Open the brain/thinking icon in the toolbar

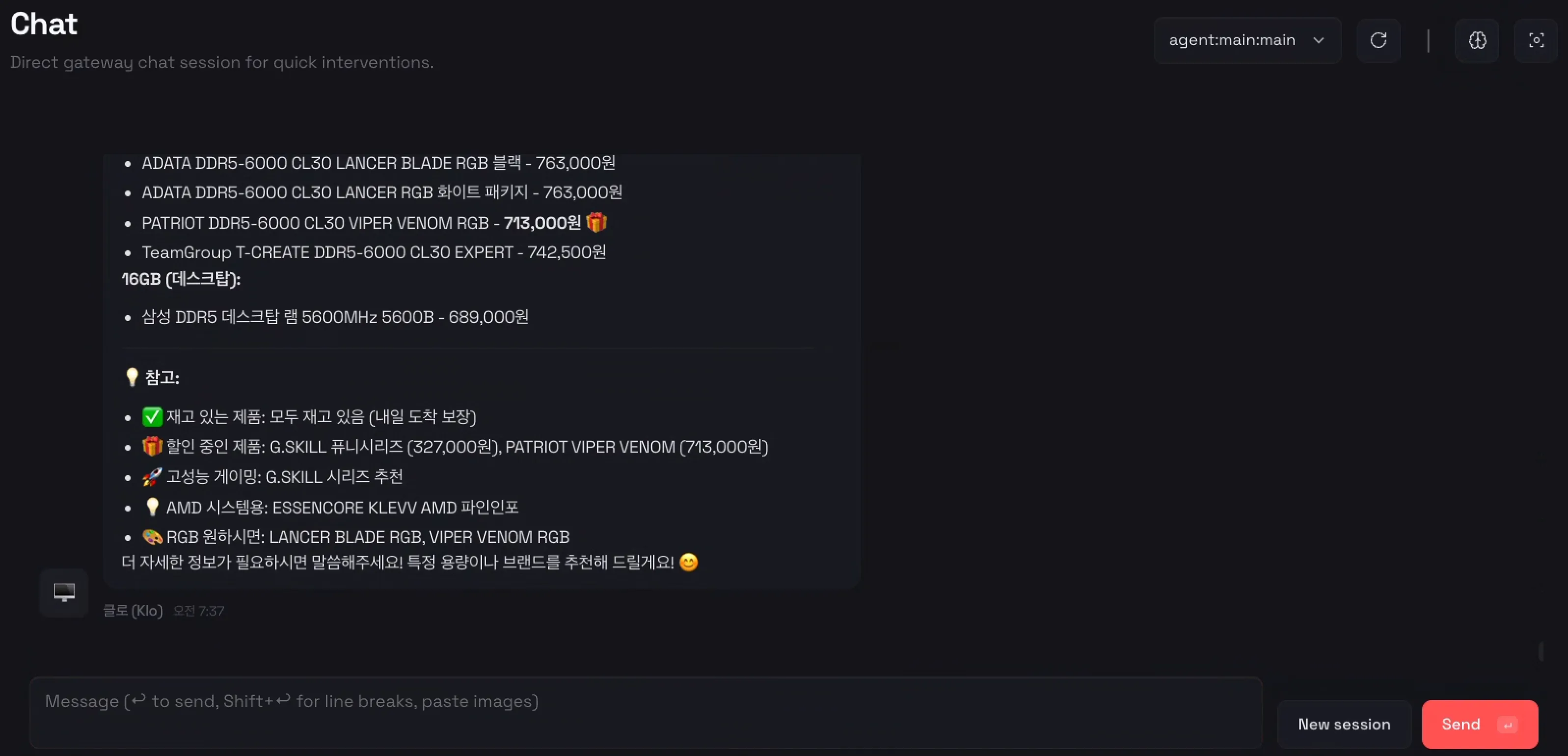(x=1477, y=40)
